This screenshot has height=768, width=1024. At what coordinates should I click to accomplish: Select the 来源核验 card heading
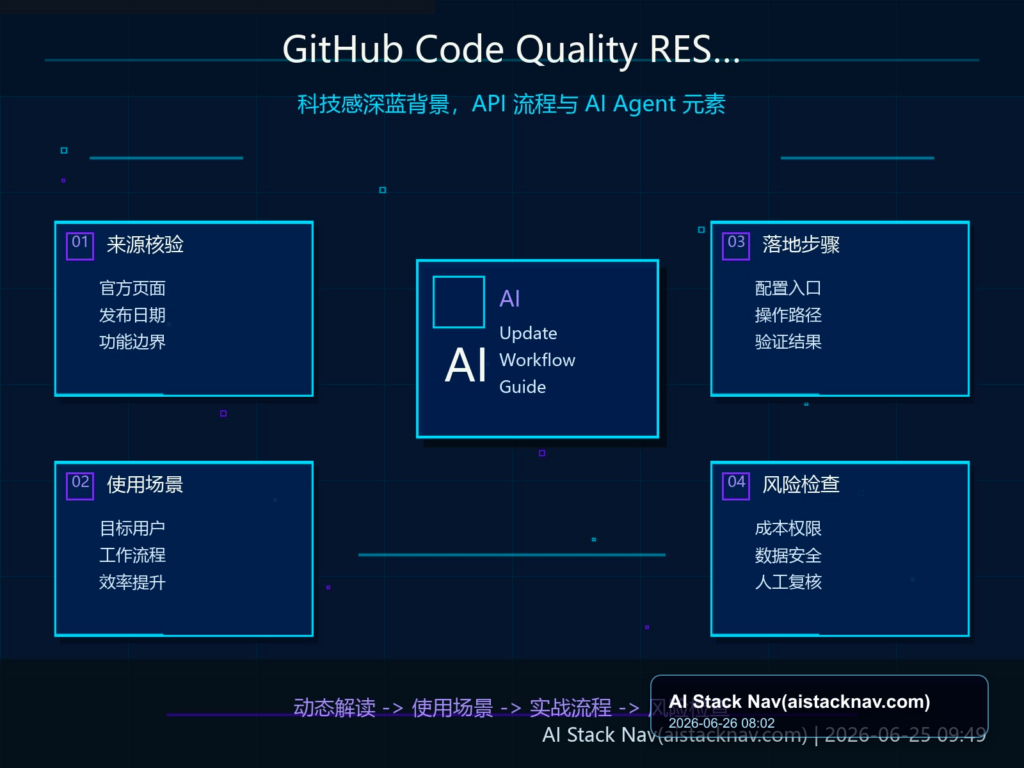pyautogui.click(x=145, y=245)
